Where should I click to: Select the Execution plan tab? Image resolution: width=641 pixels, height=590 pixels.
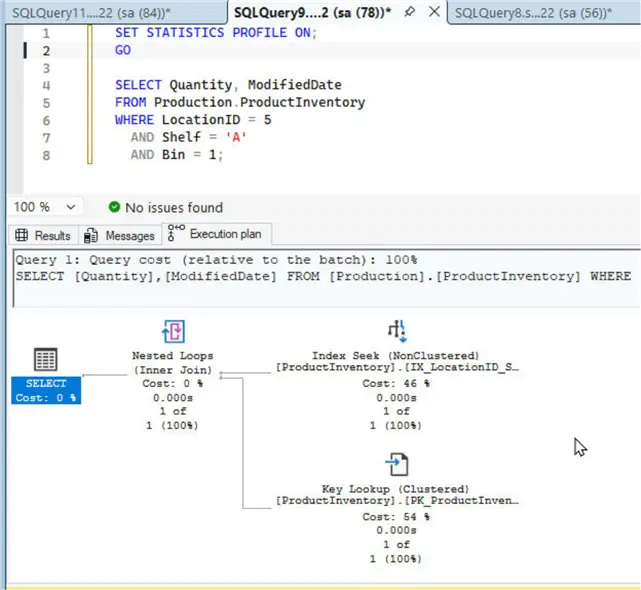216,234
